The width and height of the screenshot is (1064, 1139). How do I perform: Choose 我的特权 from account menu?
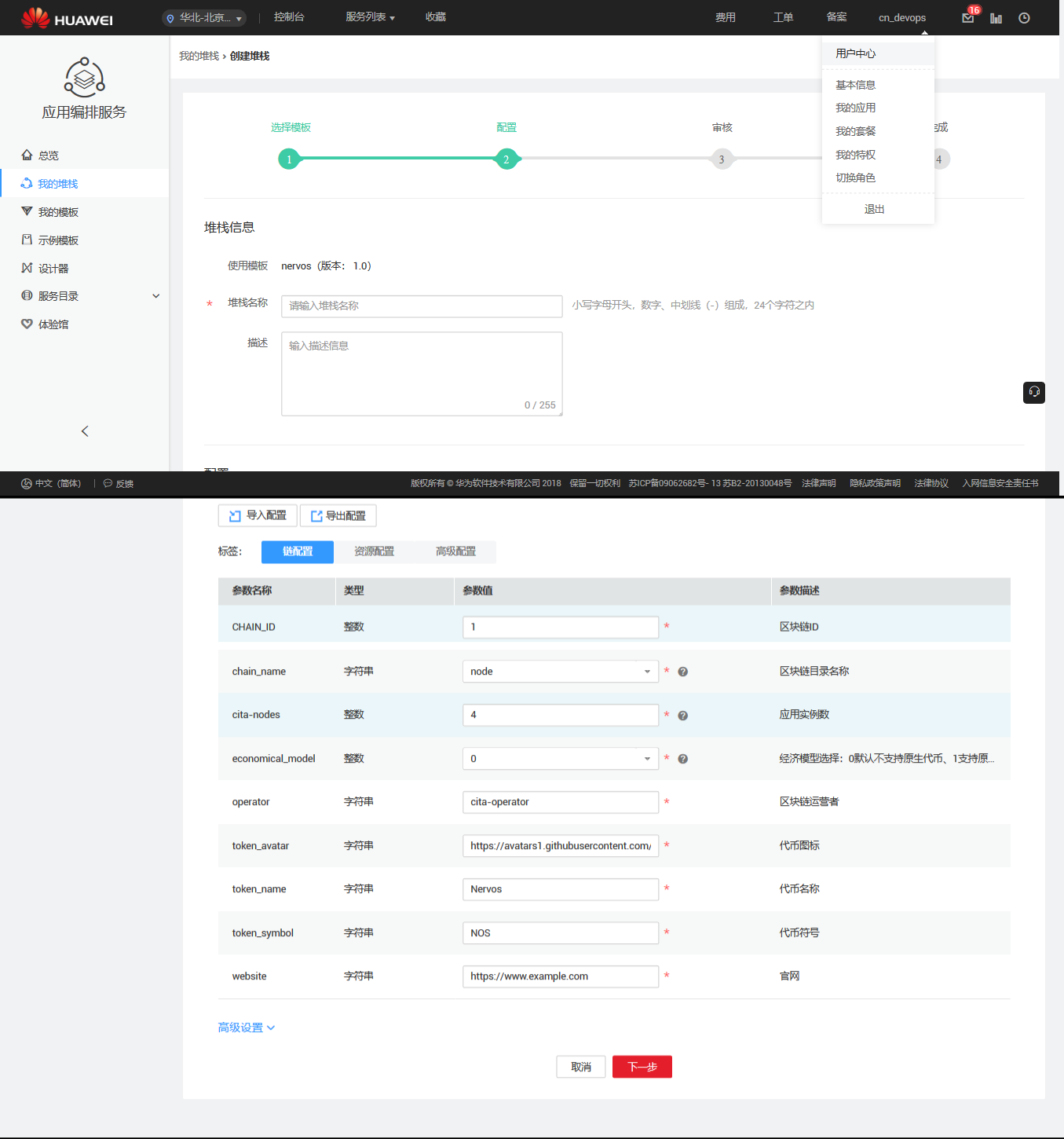[855, 155]
